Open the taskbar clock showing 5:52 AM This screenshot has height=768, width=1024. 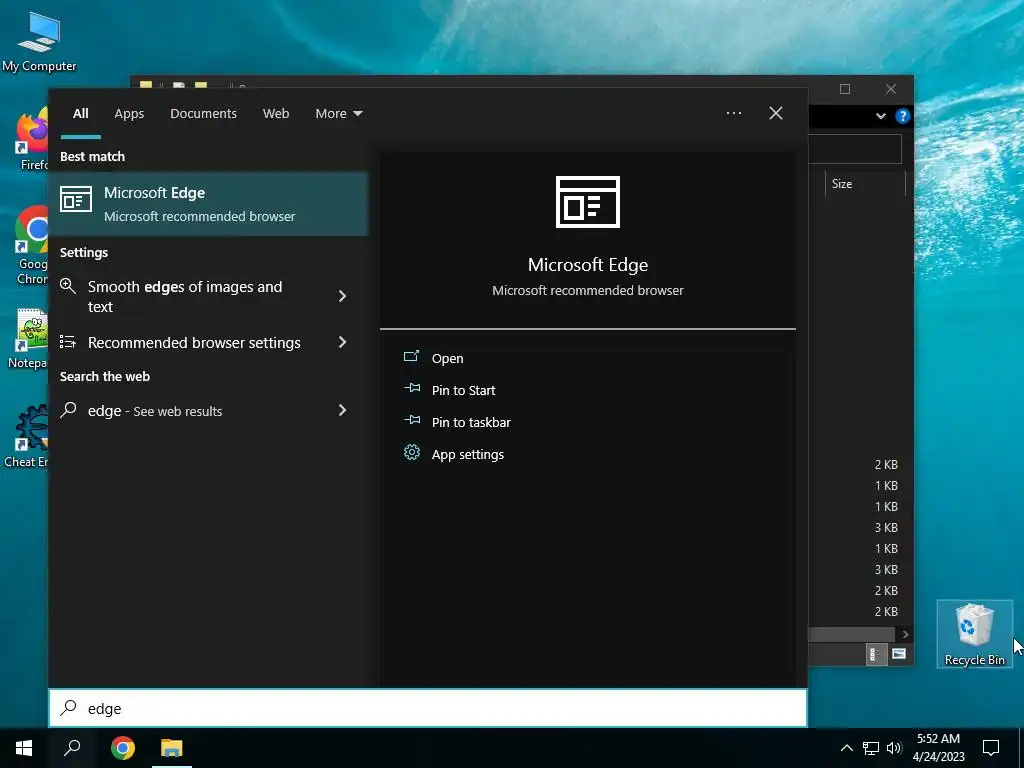tap(938, 748)
